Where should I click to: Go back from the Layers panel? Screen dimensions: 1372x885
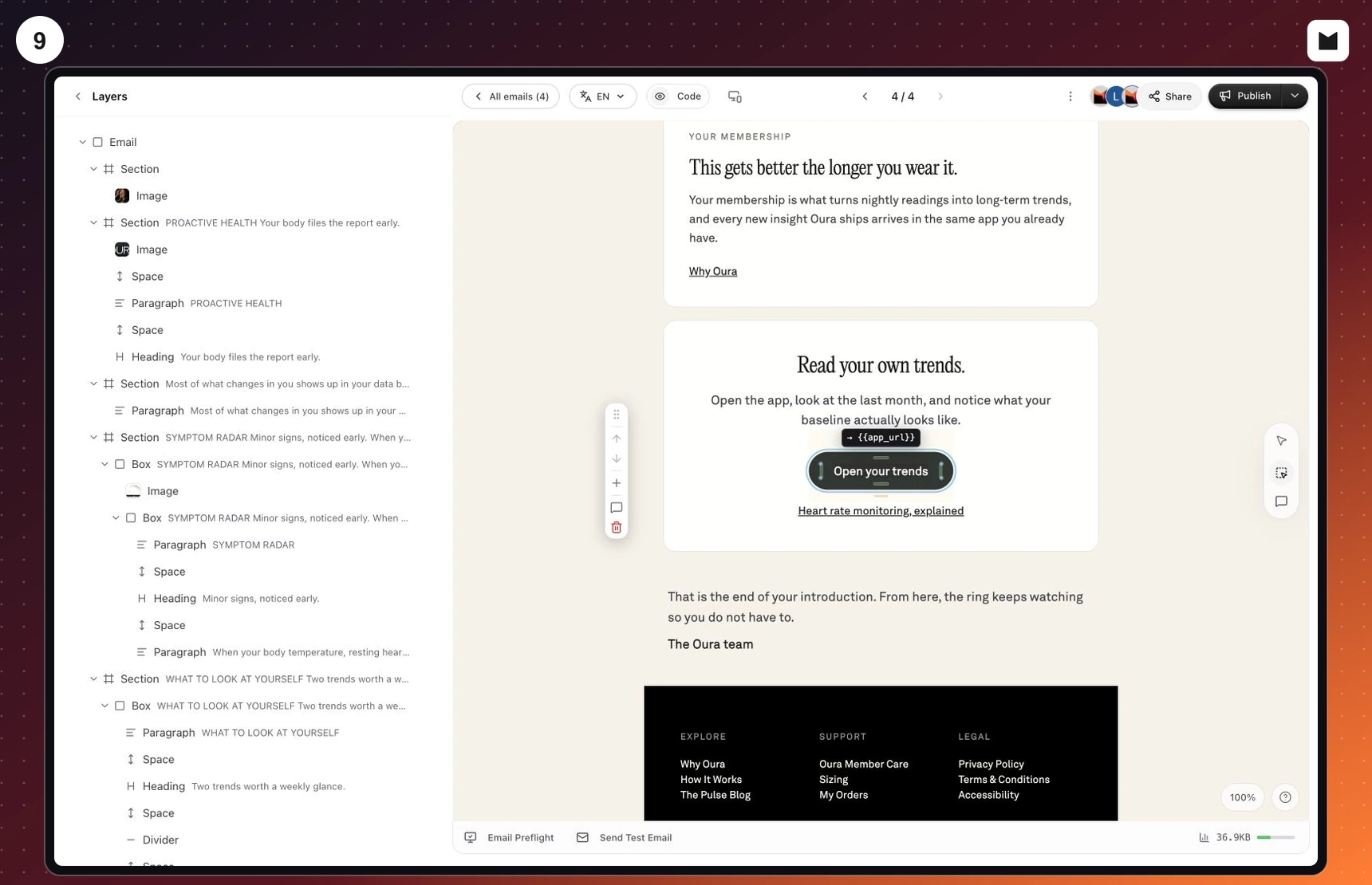click(x=77, y=96)
